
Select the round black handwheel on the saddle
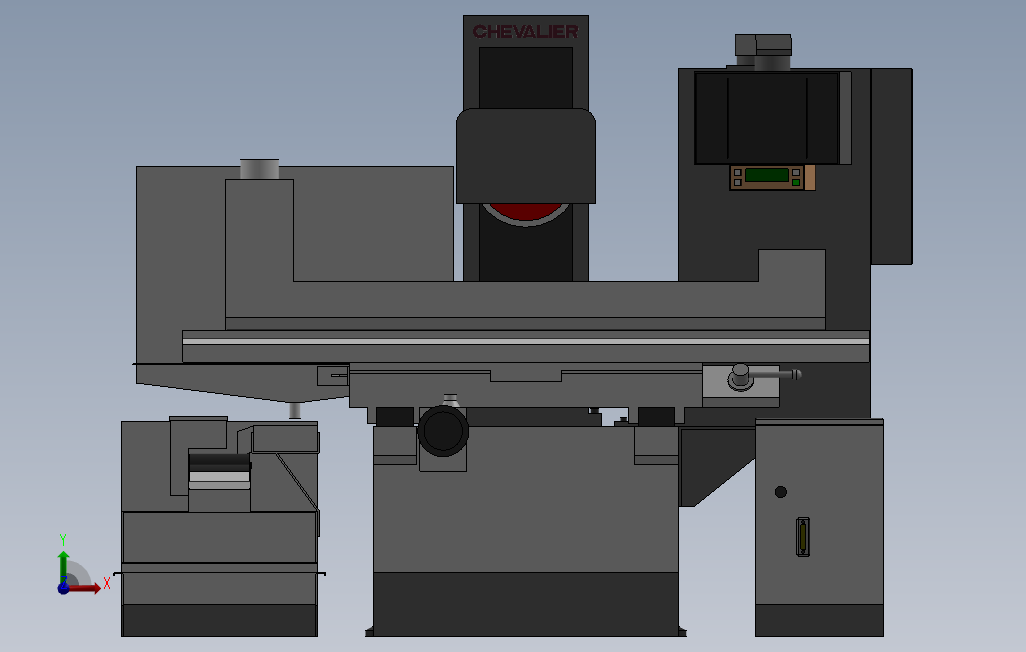[443, 431]
